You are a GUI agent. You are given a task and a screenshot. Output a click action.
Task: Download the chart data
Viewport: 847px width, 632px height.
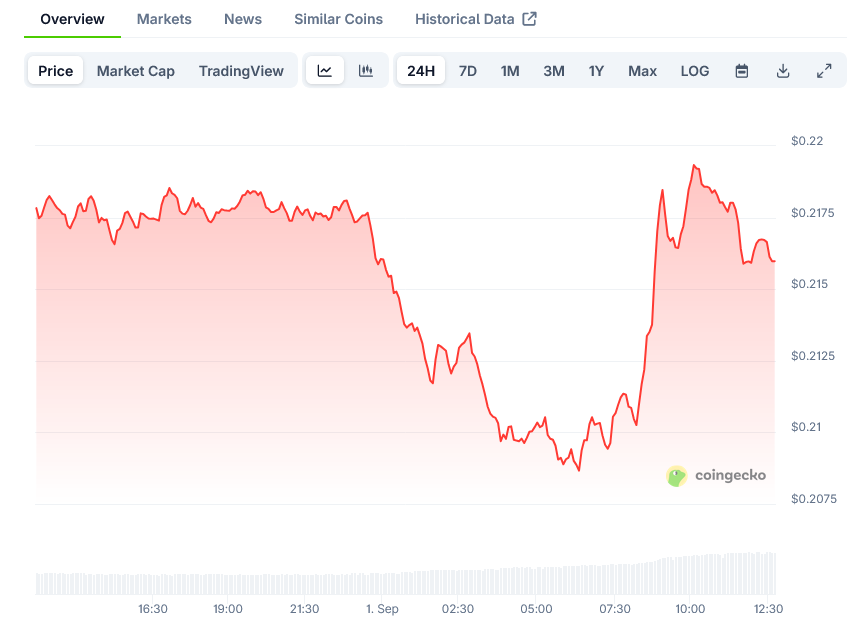click(x=783, y=71)
